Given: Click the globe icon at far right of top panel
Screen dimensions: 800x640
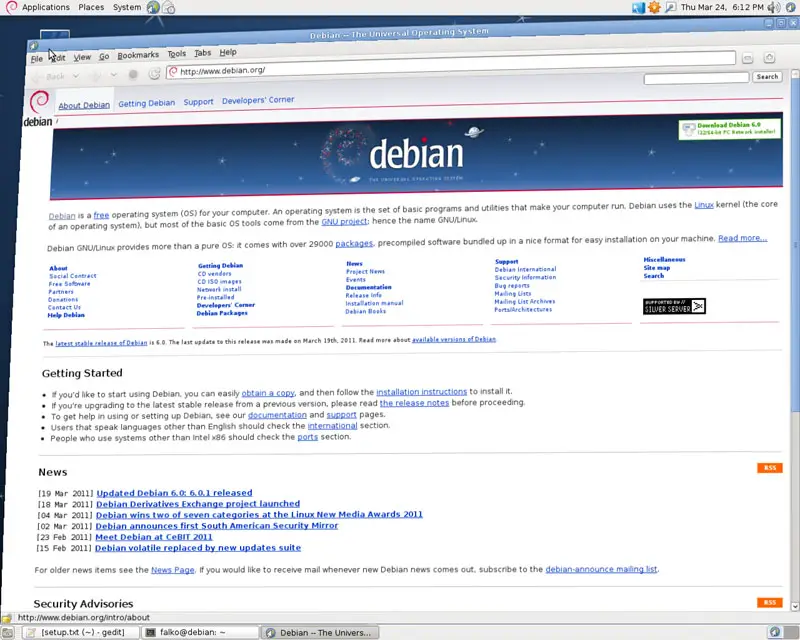Looking at the screenshot, I should [791, 7].
